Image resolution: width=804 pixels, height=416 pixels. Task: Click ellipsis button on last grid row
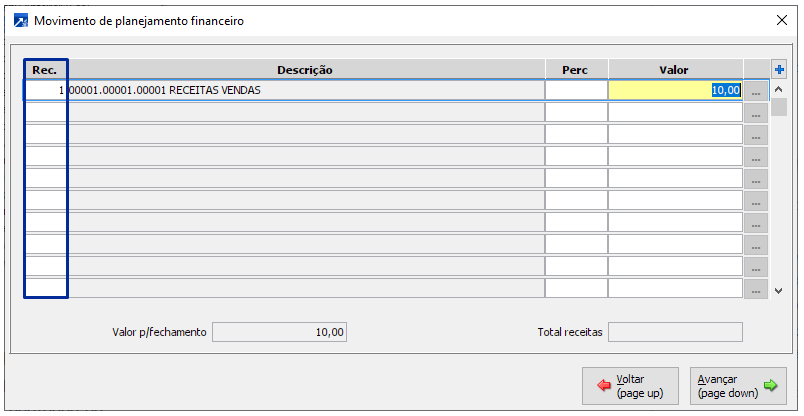(x=755, y=289)
